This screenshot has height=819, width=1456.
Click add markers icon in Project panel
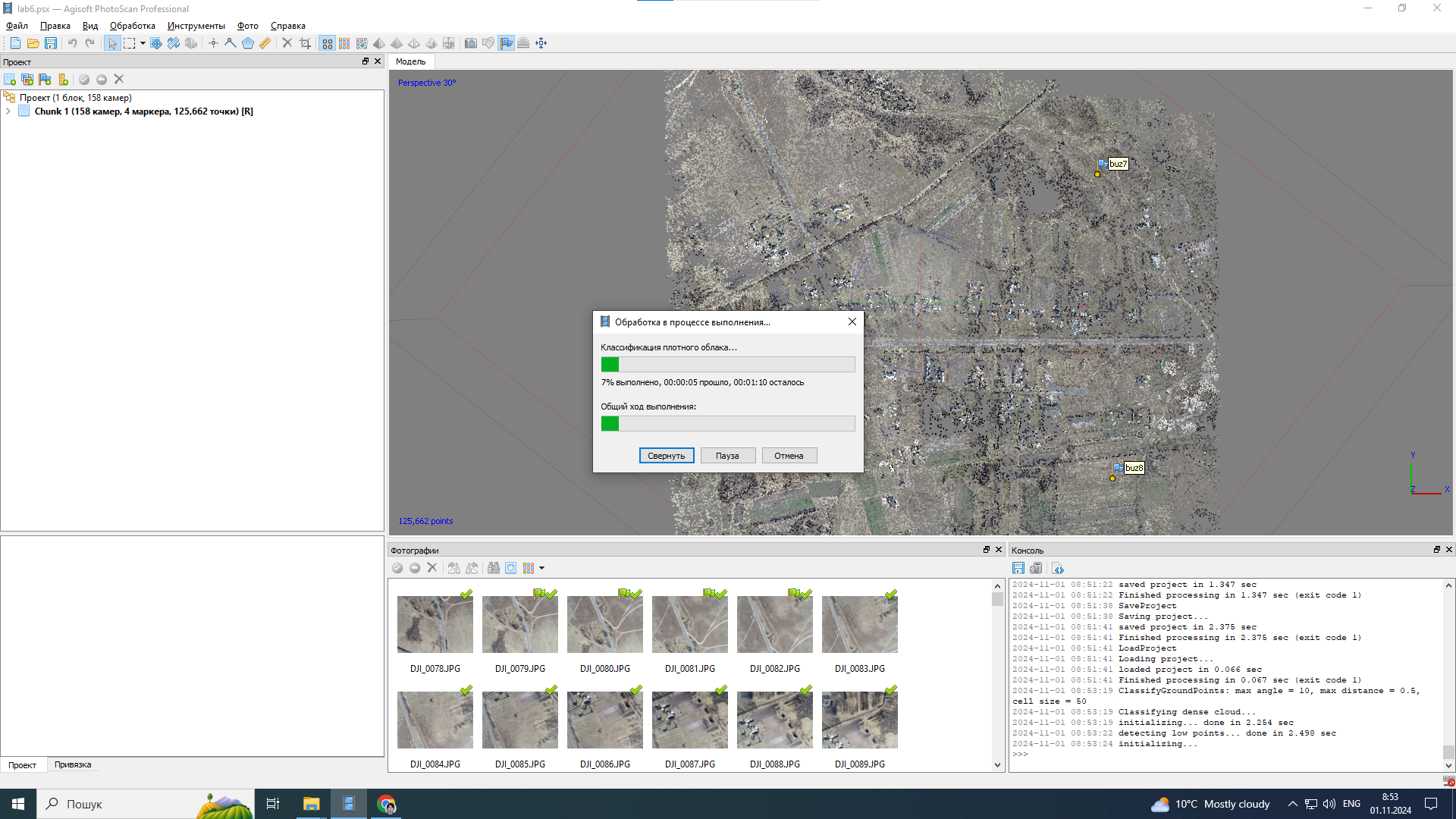pos(45,80)
